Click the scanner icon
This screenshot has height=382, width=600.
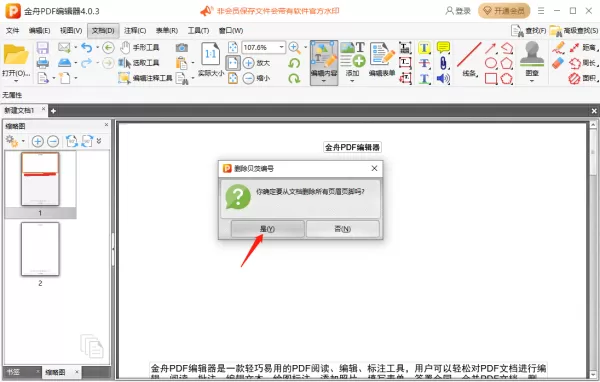coord(64,62)
